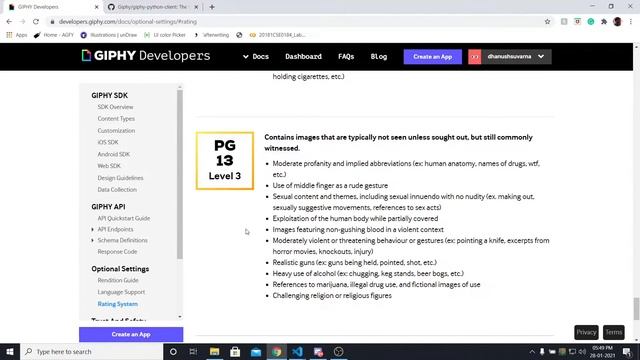Click the sidebar scrollbar thumb
Screen dimensions: 640x360
pos(180,174)
